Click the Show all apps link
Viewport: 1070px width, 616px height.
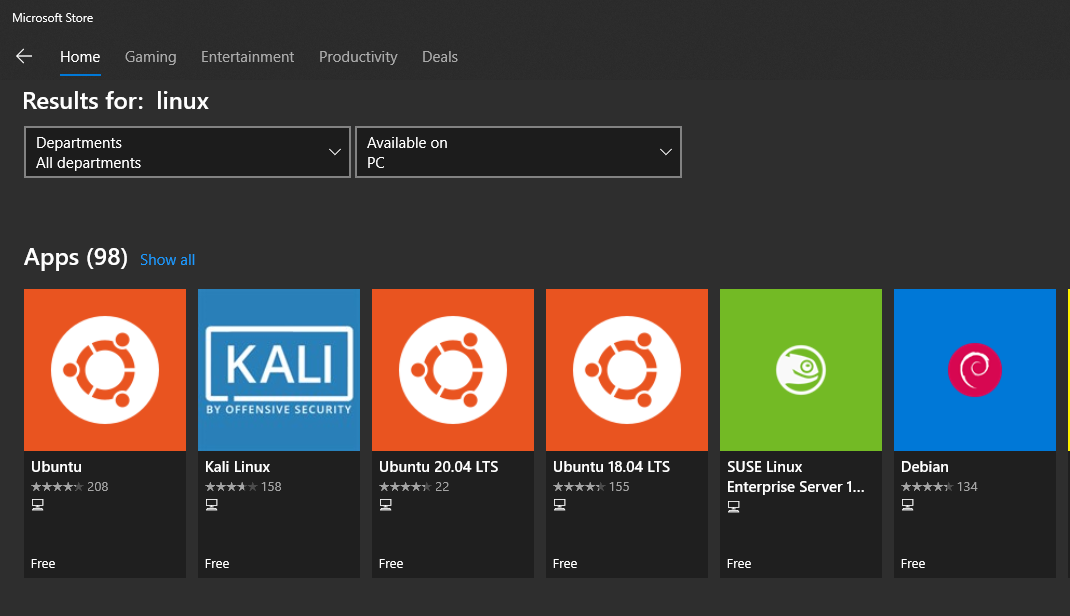[x=168, y=260]
